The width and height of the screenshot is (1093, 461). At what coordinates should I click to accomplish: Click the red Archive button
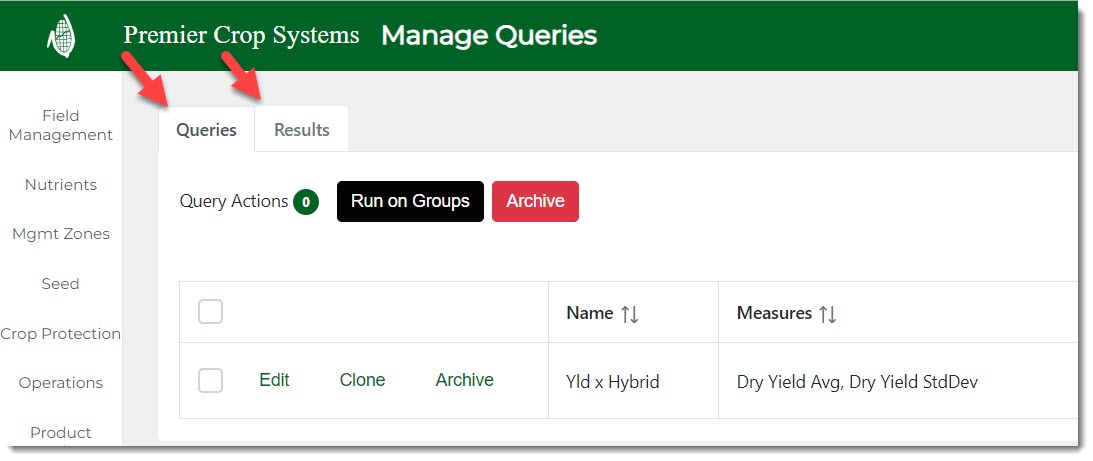(535, 201)
